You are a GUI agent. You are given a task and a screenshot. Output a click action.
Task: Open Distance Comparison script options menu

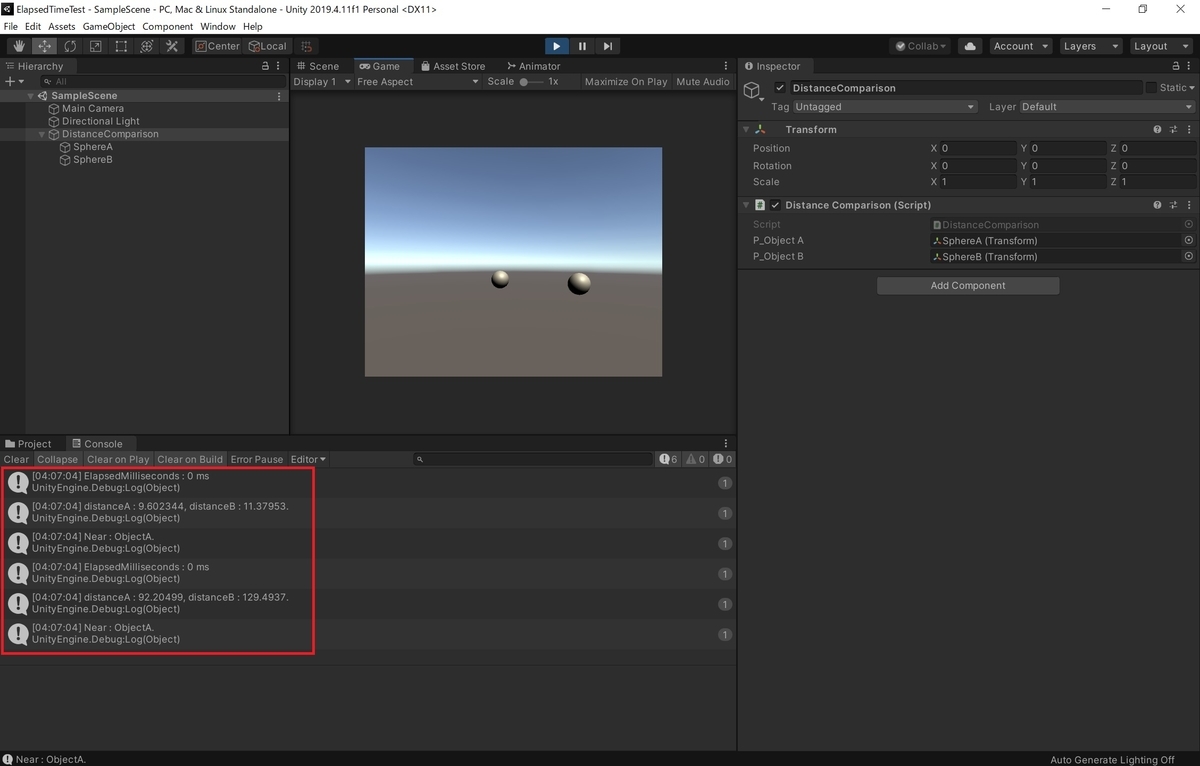click(x=1189, y=205)
